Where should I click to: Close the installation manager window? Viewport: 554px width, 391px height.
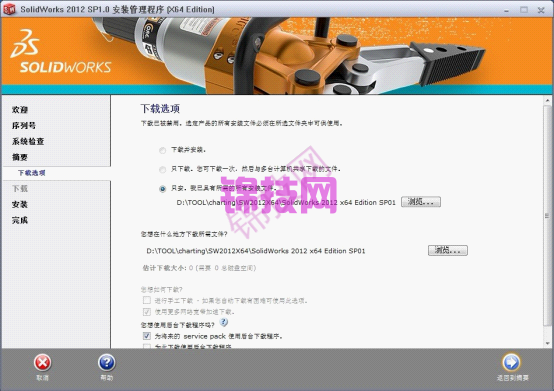pos(541,10)
